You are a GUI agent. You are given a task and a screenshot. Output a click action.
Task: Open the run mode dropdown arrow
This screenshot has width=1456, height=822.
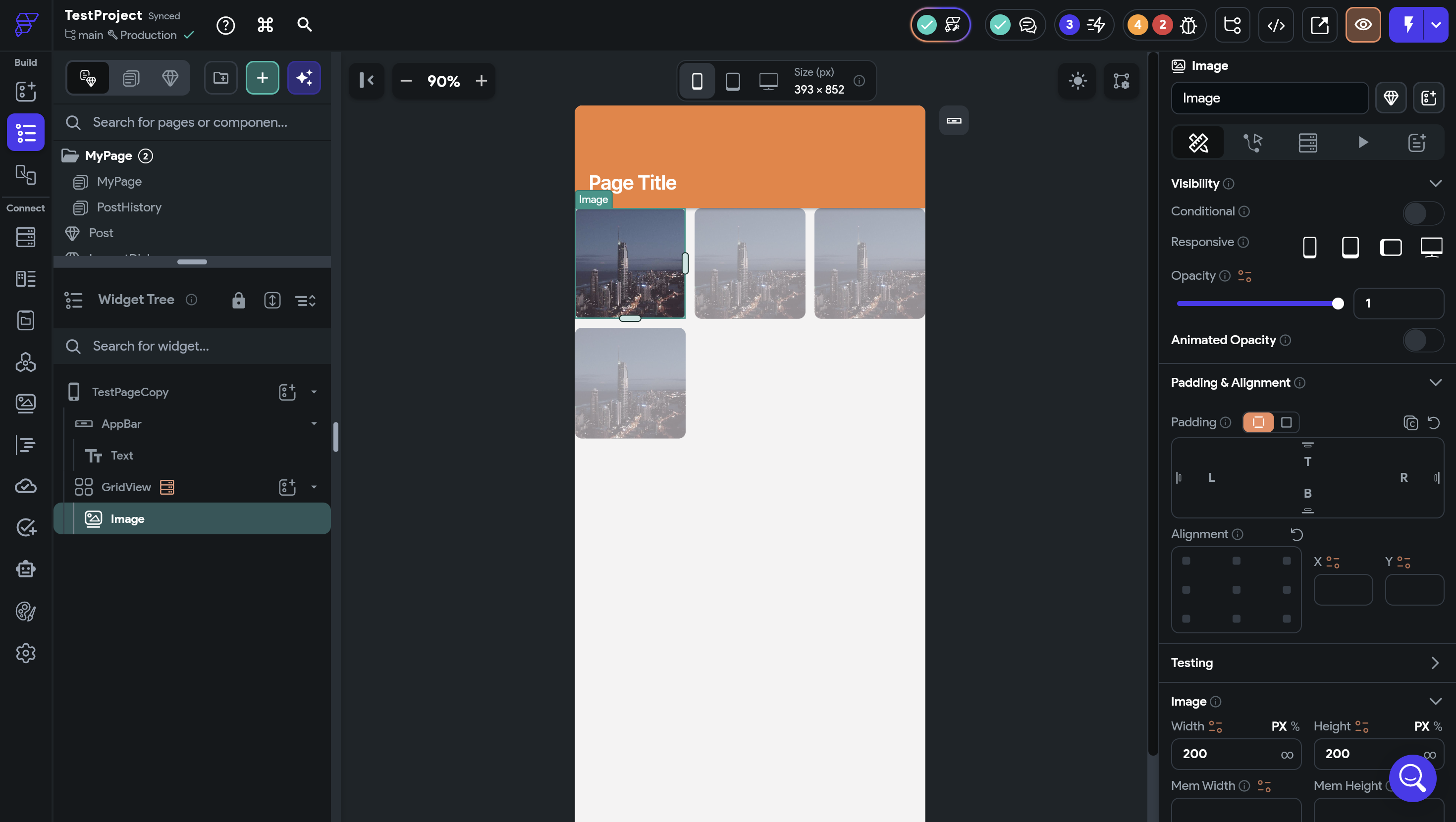pos(1436,25)
